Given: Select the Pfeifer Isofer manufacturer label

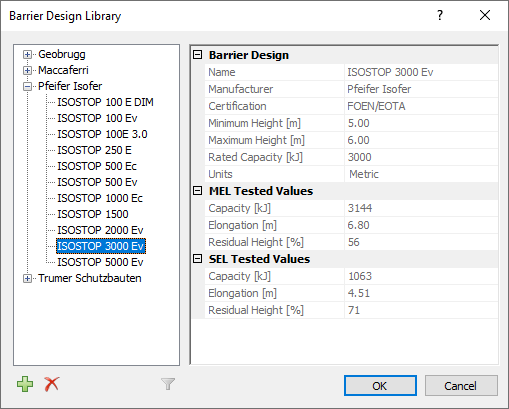Looking at the screenshot, I should tap(70, 86).
